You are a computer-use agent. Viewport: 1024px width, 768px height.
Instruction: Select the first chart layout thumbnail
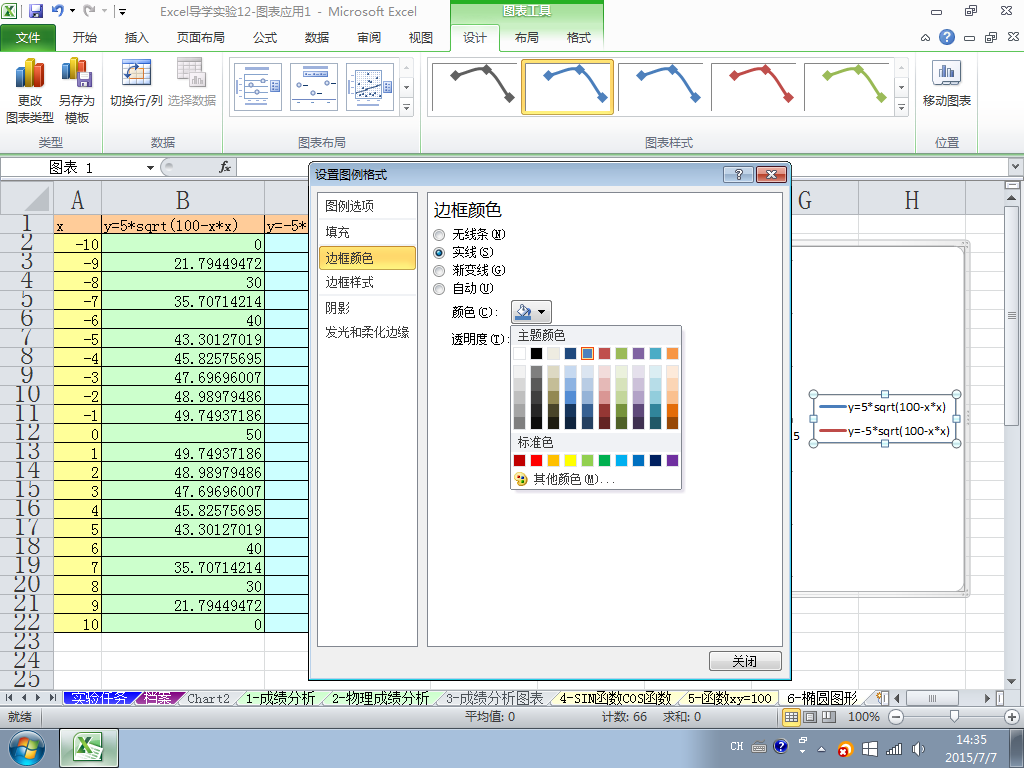pyautogui.click(x=259, y=87)
